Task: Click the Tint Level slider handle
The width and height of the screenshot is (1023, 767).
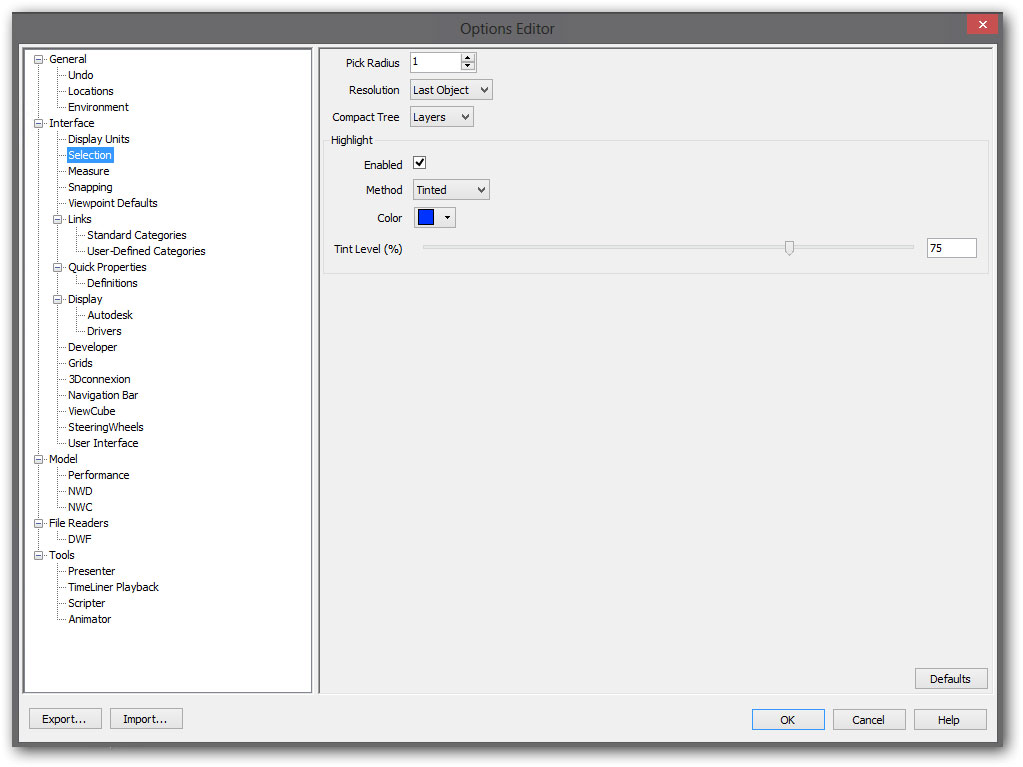Action: pos(789,247)
